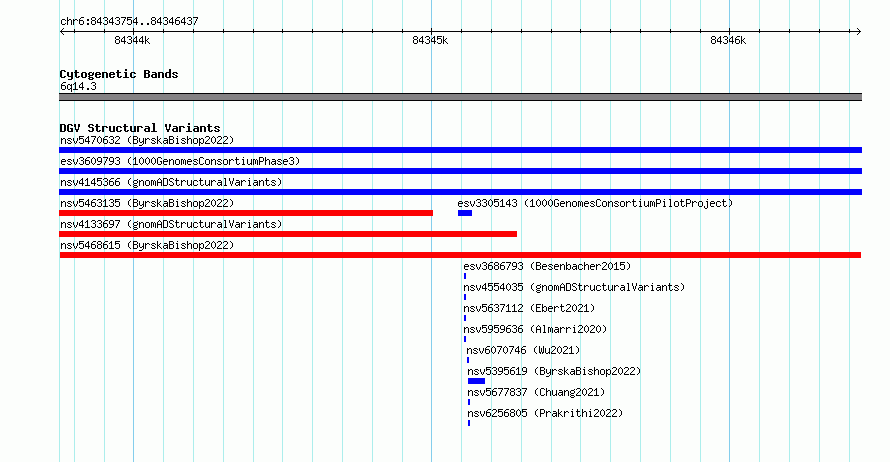Click the 84344k ruler label

pyautogui.click(x=132, y=40)
